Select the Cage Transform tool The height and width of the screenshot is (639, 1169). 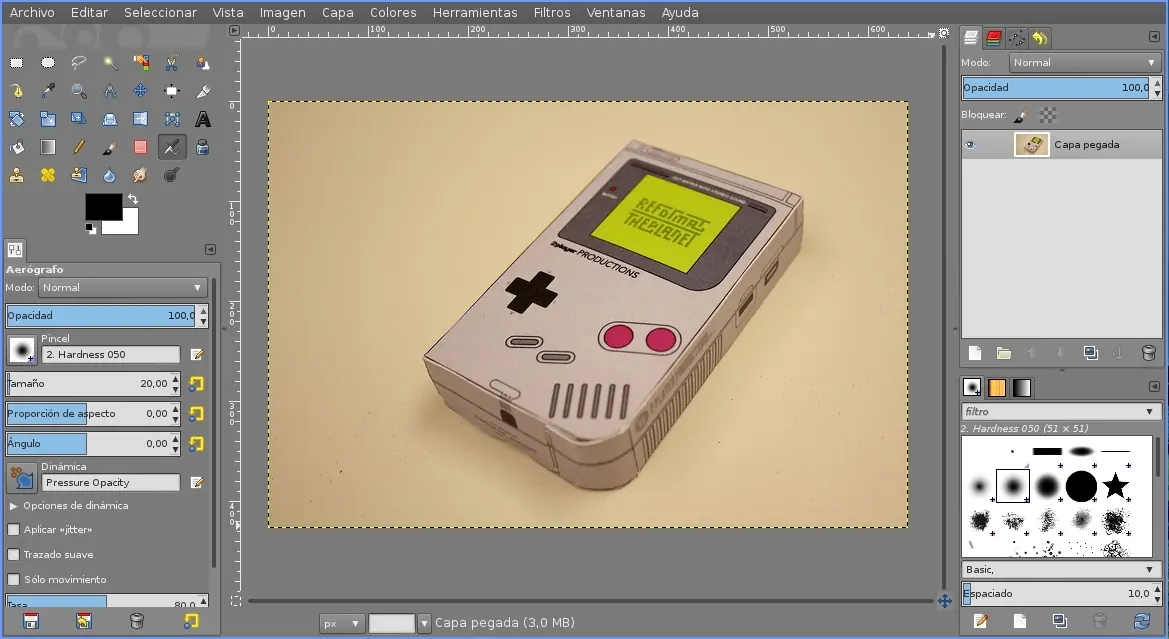click(x=171, y=119)
